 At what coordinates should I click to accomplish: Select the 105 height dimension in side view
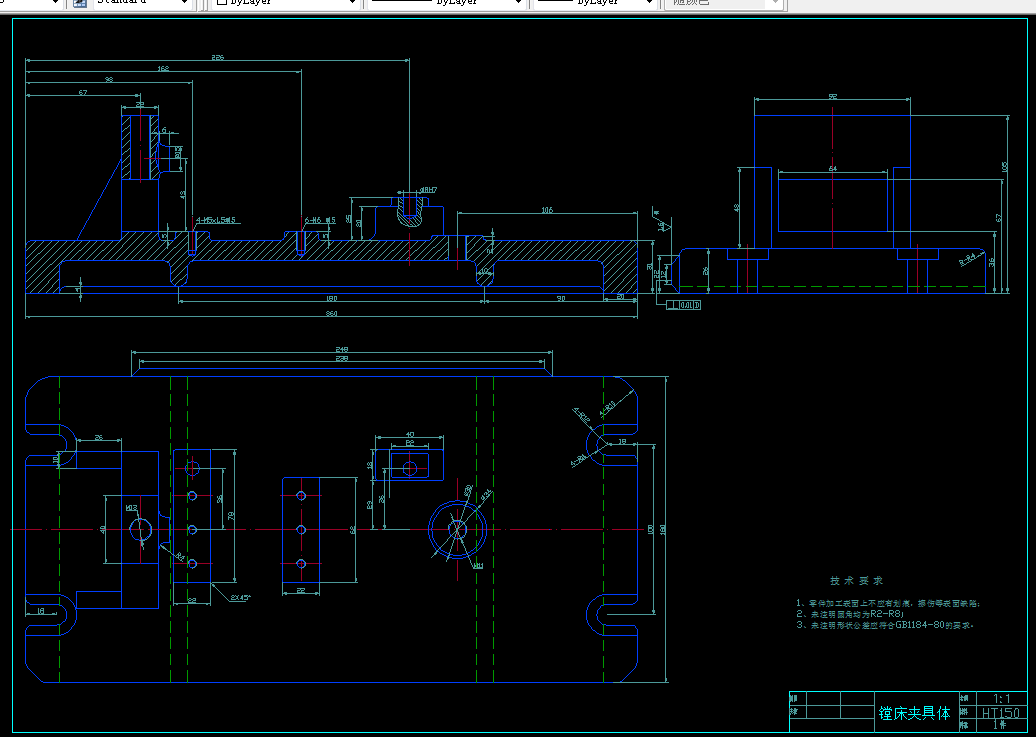click(1005, 167)
